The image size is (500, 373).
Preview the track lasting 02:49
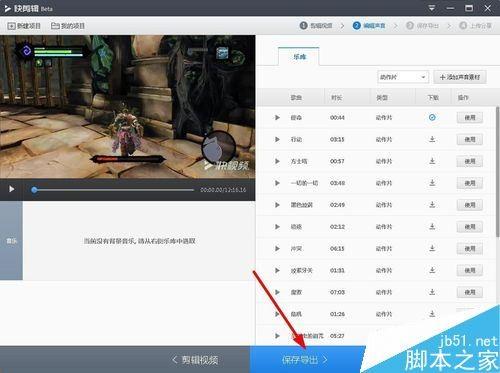tap(277, 205)
